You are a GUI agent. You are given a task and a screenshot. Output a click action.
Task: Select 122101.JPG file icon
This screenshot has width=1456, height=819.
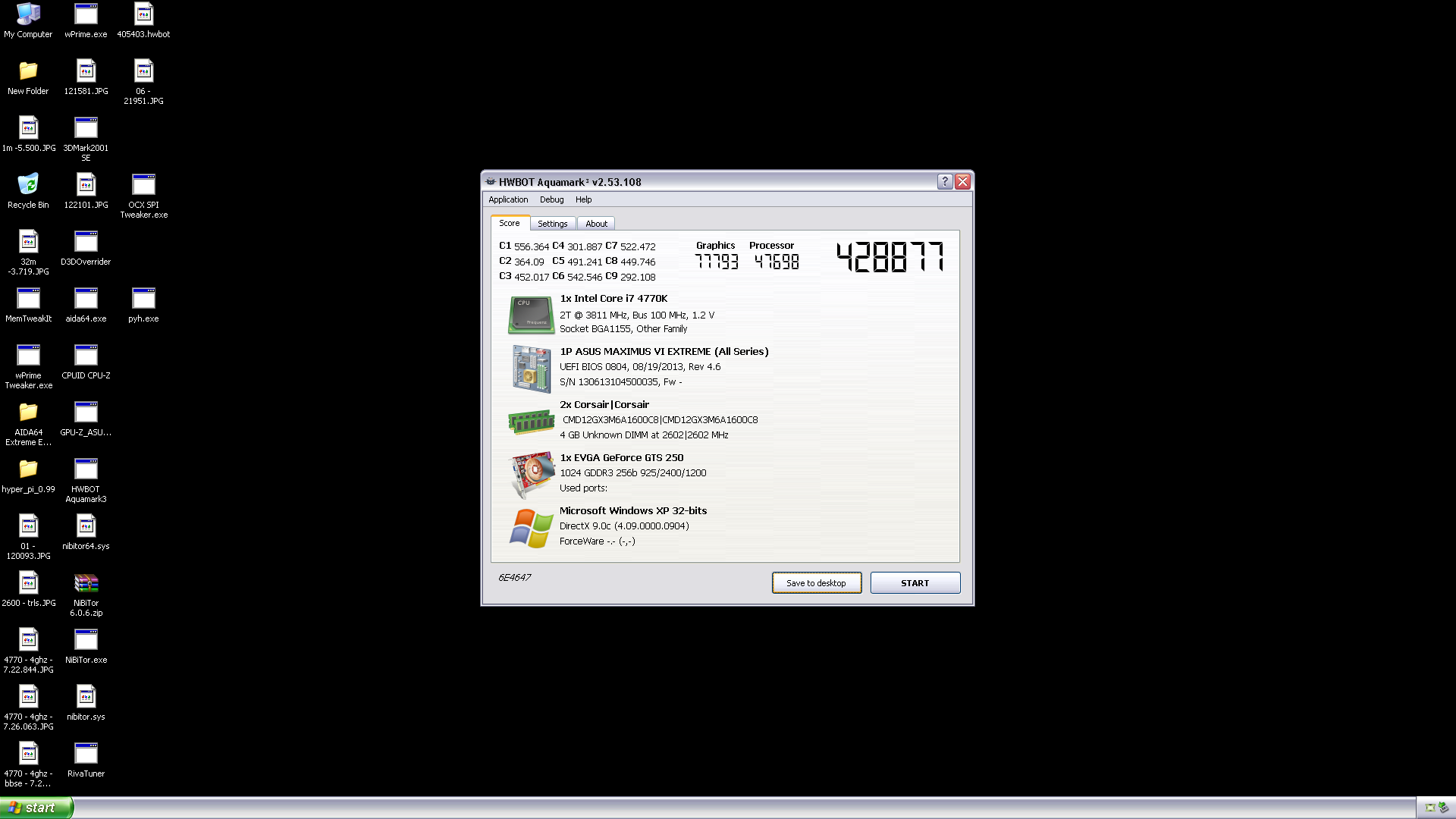(86, 191)
